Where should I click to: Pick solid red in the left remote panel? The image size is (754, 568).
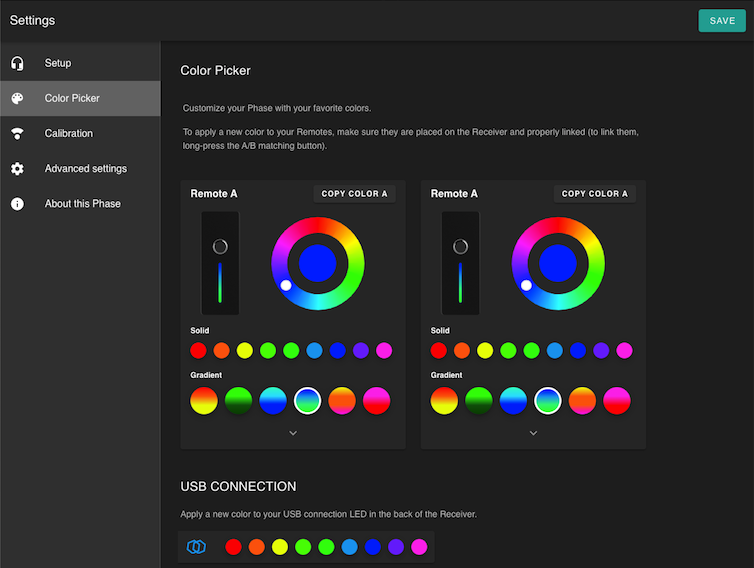pyautogui.click(x=198, y=351)
